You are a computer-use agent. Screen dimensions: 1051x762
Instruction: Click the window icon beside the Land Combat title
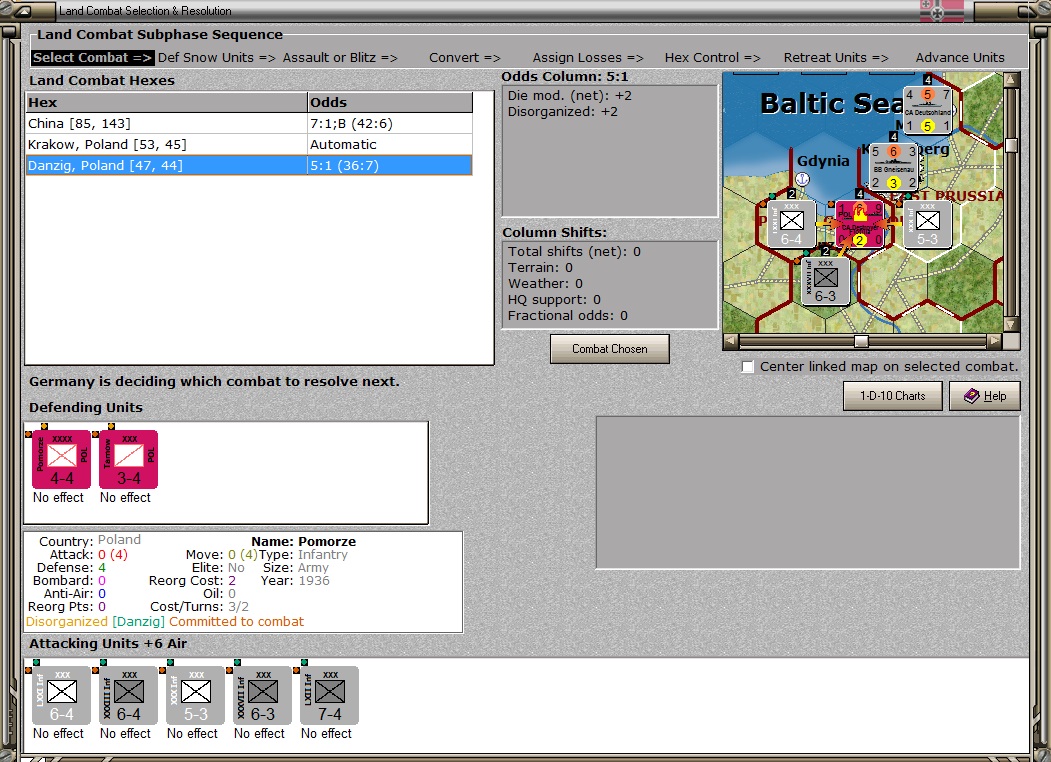tap(21, 11)
